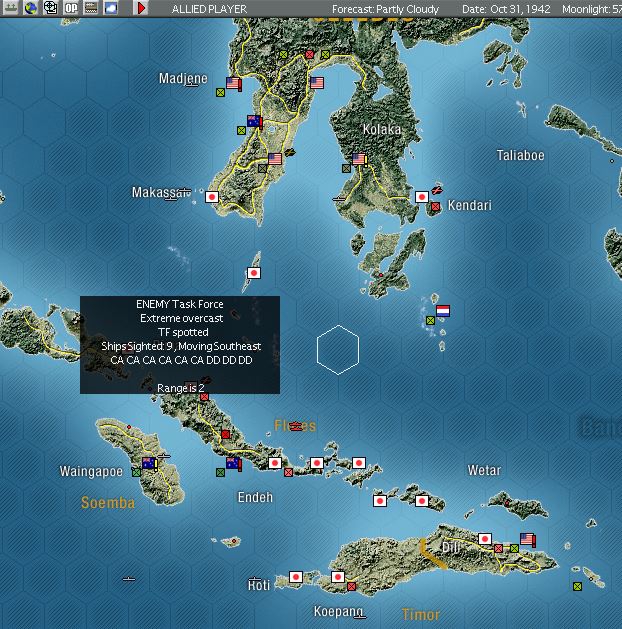
Task: Click 'Date: Oct 31, 1942' text
Action: click(507, 9)
